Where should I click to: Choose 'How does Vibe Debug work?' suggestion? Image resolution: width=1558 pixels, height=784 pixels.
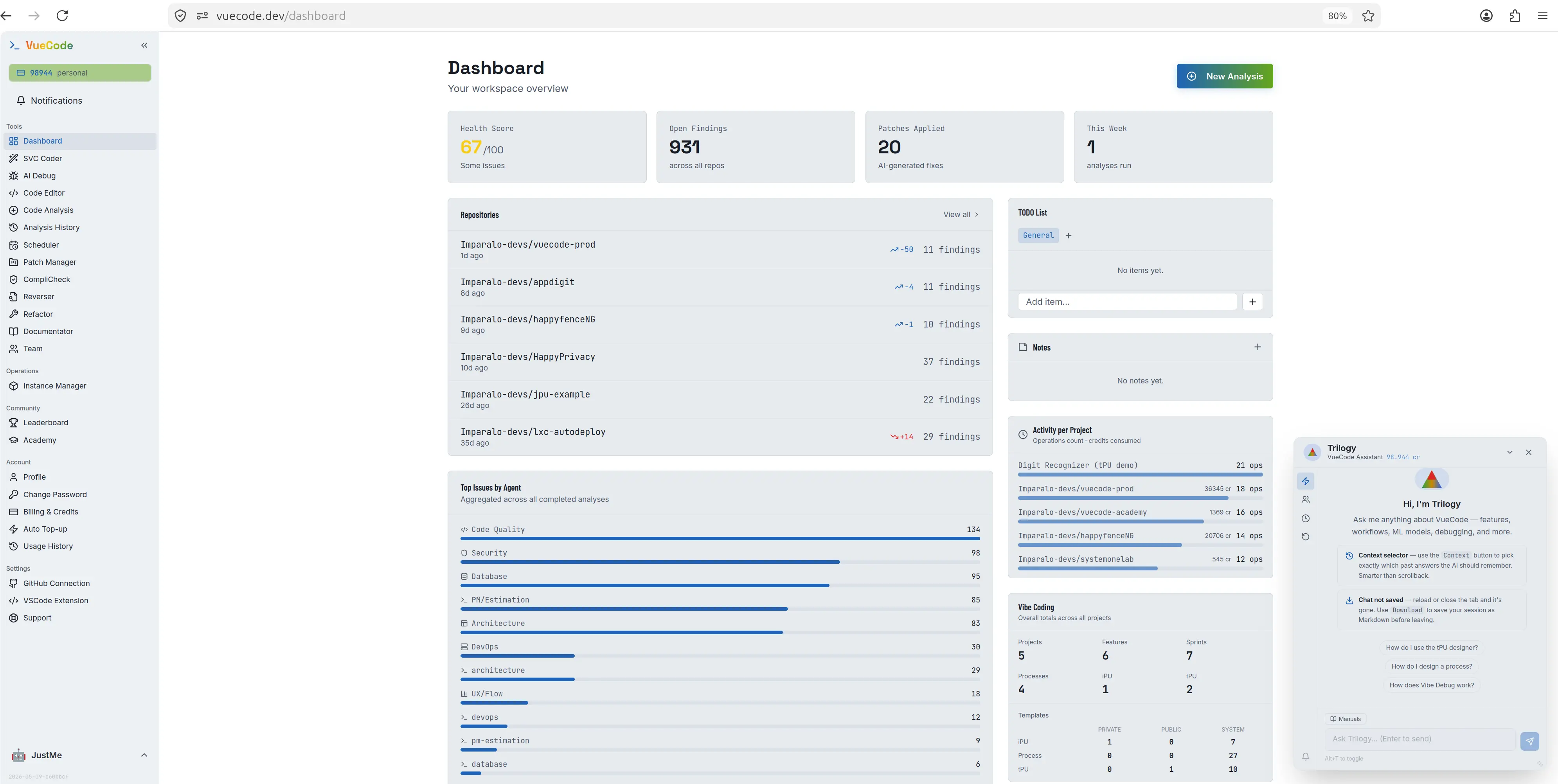click(1432, 685)
